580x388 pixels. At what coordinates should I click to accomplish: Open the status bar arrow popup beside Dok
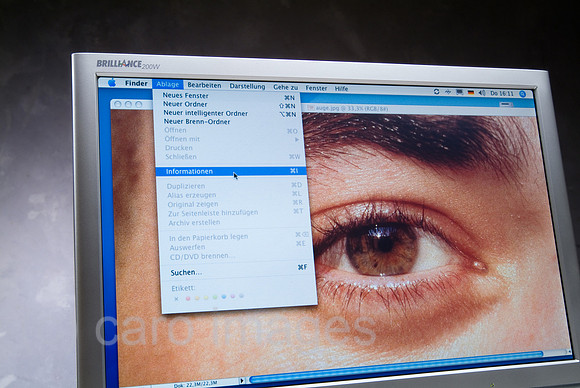click(x=242, y=380)
